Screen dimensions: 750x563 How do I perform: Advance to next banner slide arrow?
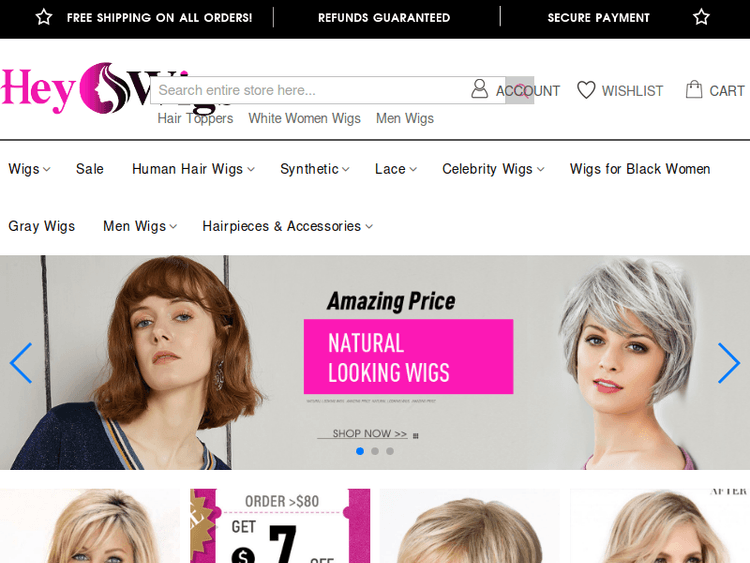728,363
